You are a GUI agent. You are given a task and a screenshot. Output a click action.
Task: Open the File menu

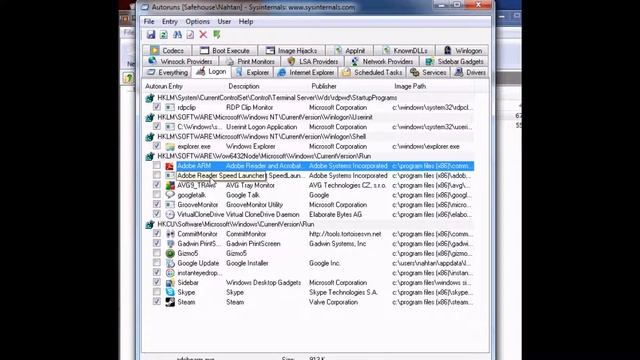click(x=149, y=22)
